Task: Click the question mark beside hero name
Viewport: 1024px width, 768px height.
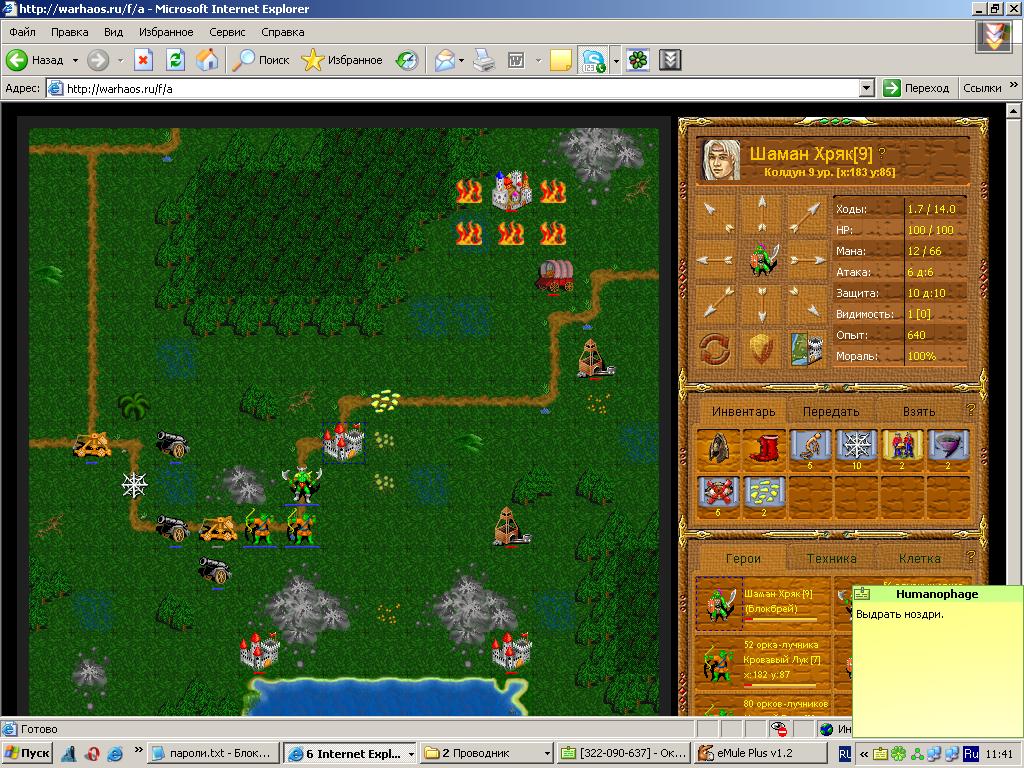Action: coord(882,153)
